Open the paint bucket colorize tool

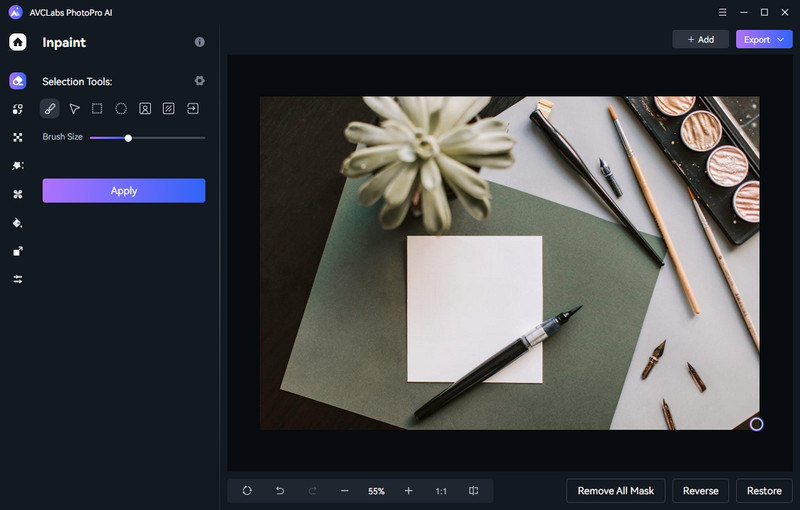point(18,223)
